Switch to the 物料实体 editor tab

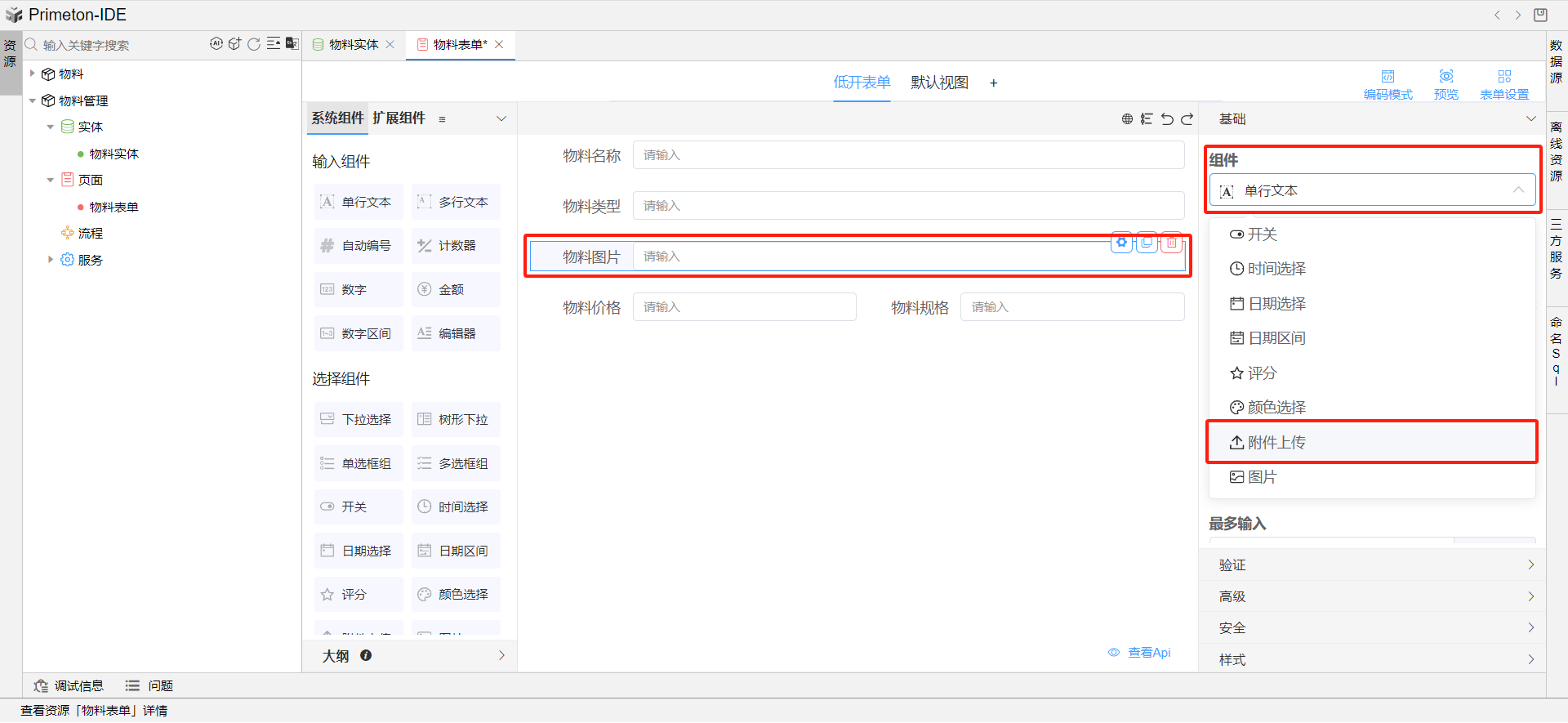tap(353, 45)
